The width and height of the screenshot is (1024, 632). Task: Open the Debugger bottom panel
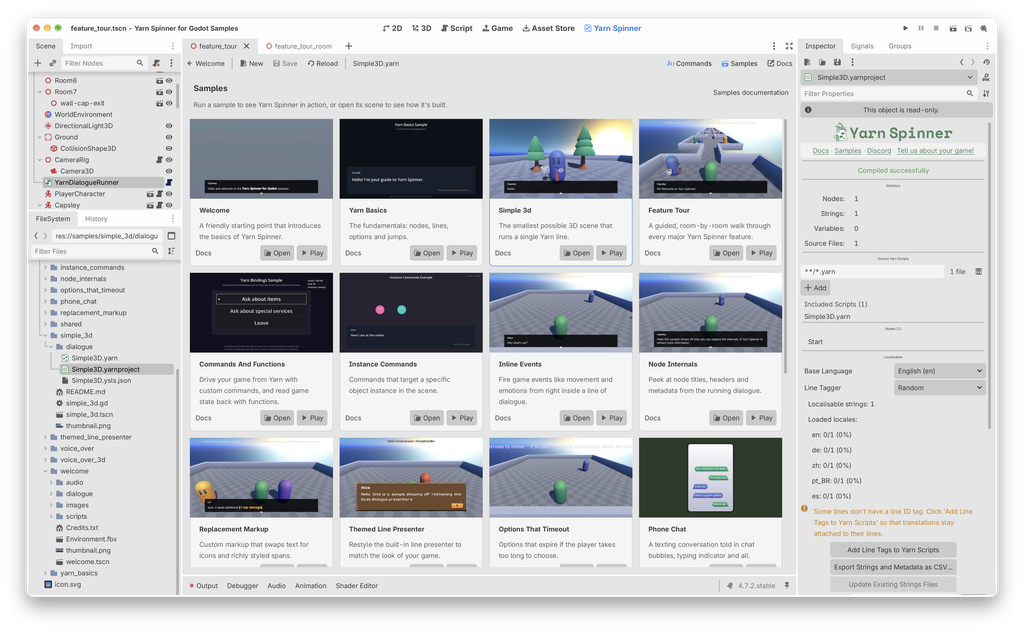pos(242,586)
